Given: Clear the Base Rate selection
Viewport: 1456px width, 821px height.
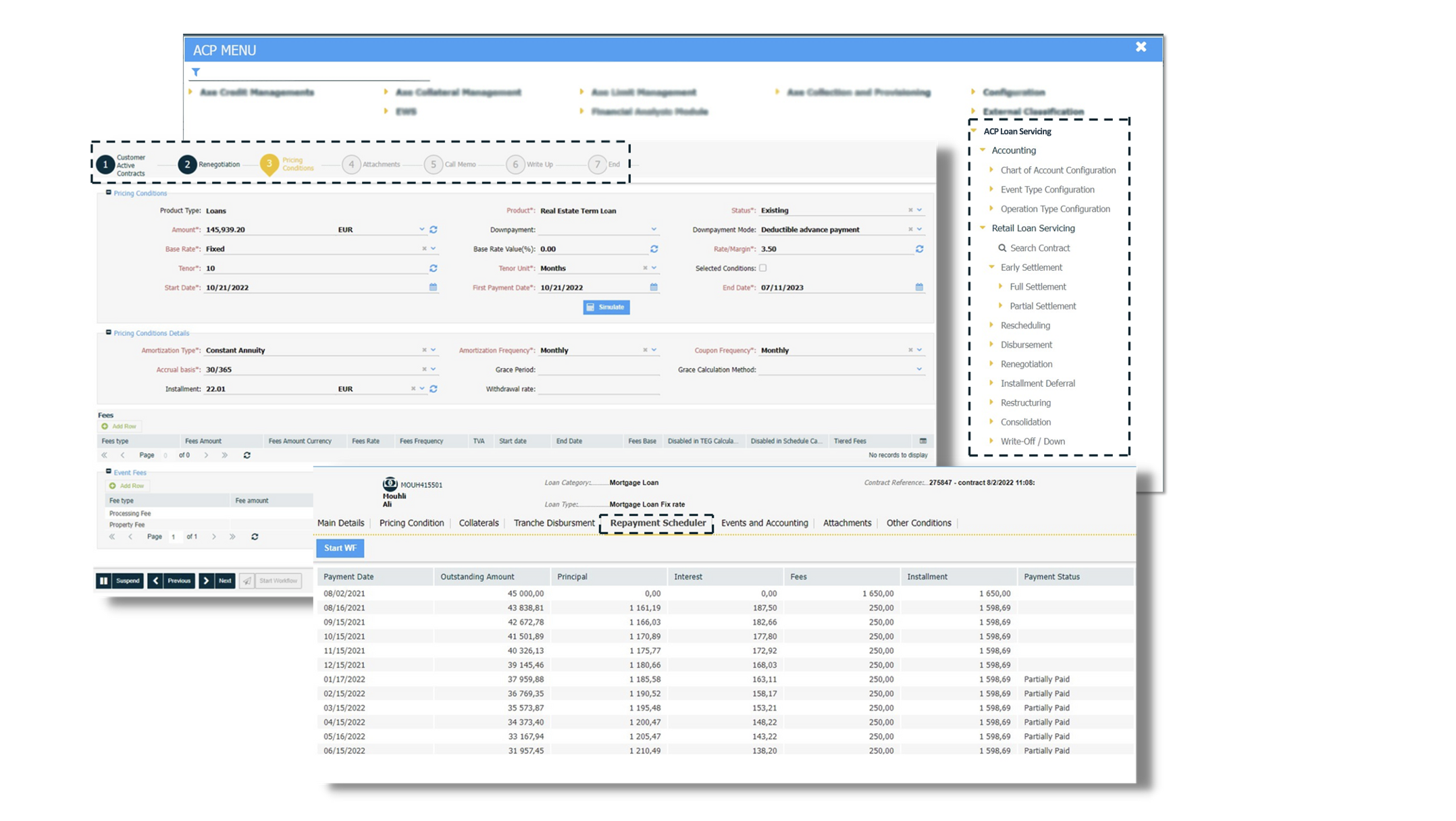Looking at the screenshot, I should [x=424, y=248].
